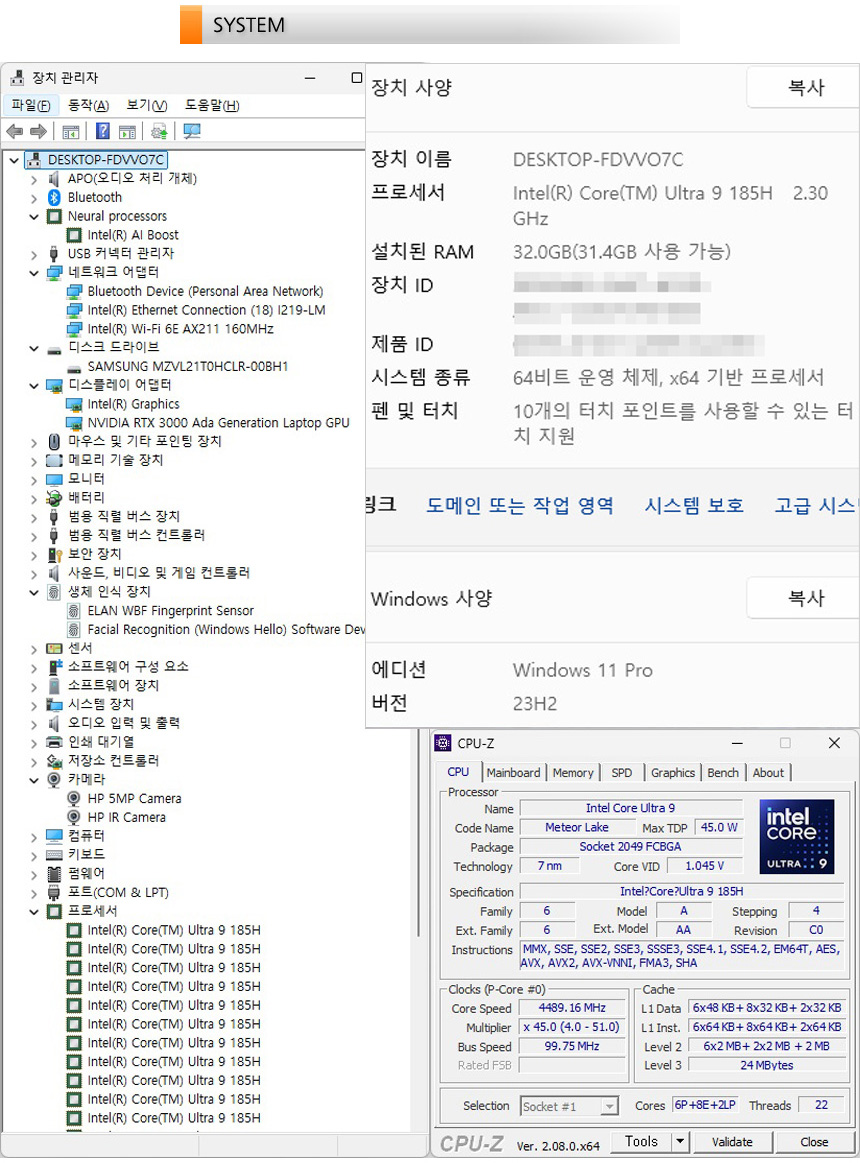
Task: Select the HP 5MP Camera device
Action: [134, 799]
